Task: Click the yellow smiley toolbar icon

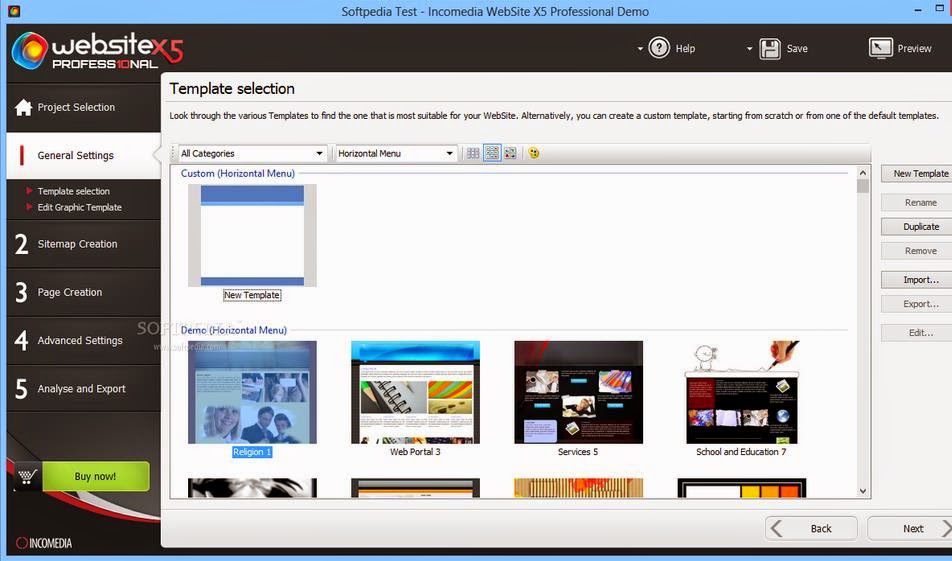Action: (534, 154)
